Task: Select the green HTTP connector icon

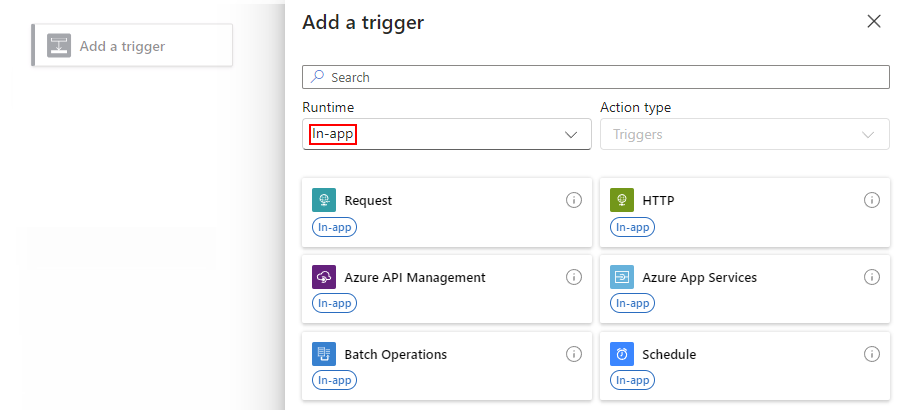Action: click(622, 200)
